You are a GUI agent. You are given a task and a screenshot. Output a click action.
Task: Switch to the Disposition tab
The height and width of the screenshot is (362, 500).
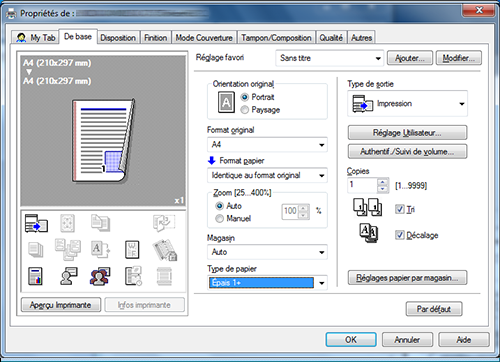118,38
